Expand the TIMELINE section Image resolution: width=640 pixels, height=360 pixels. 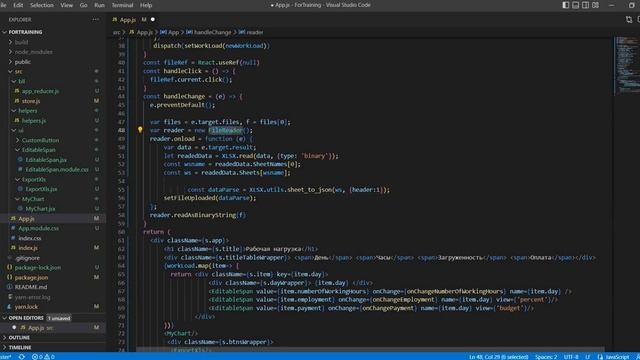coord(4,347)
